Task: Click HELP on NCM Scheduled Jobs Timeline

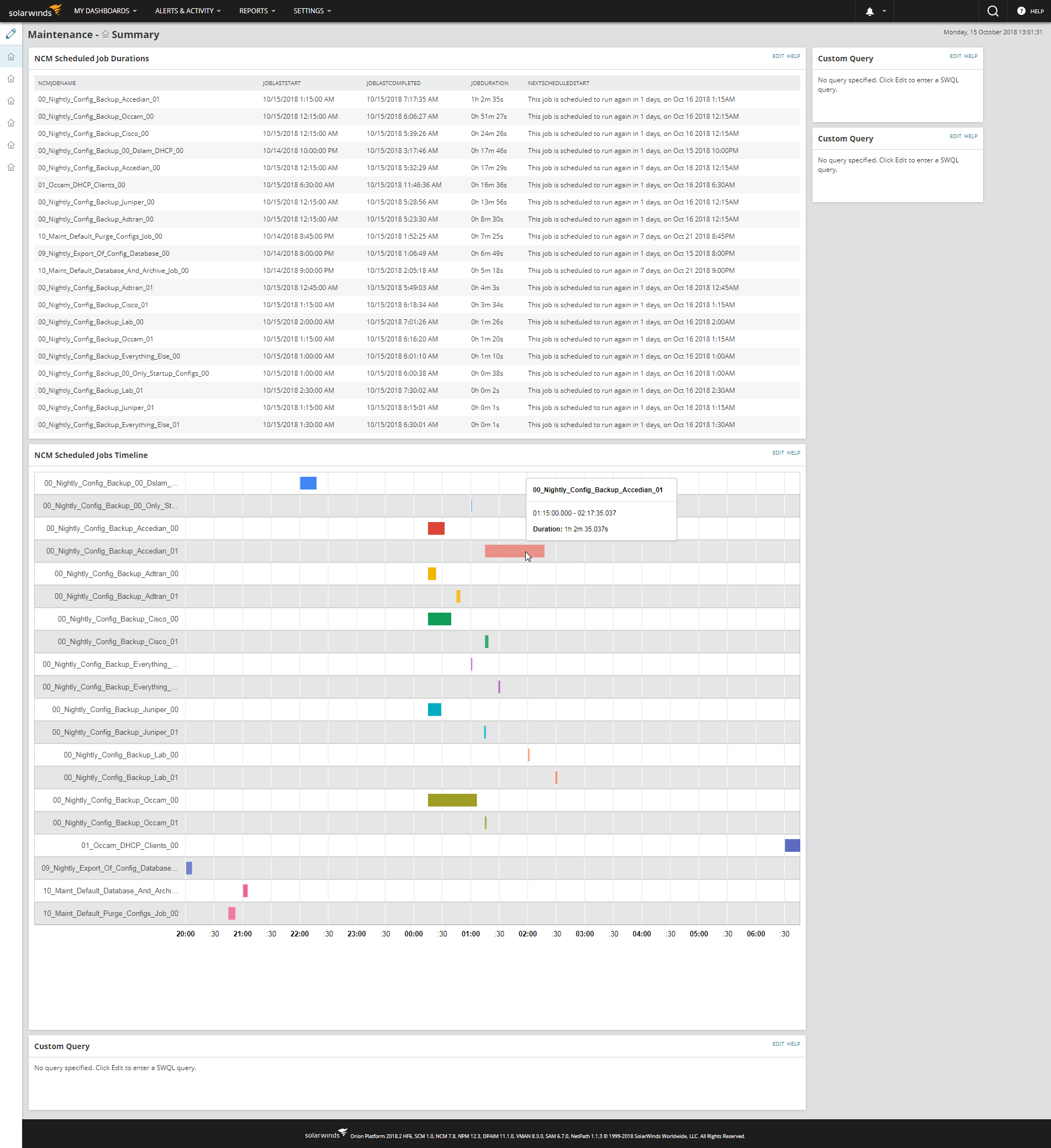Action: 793,452
